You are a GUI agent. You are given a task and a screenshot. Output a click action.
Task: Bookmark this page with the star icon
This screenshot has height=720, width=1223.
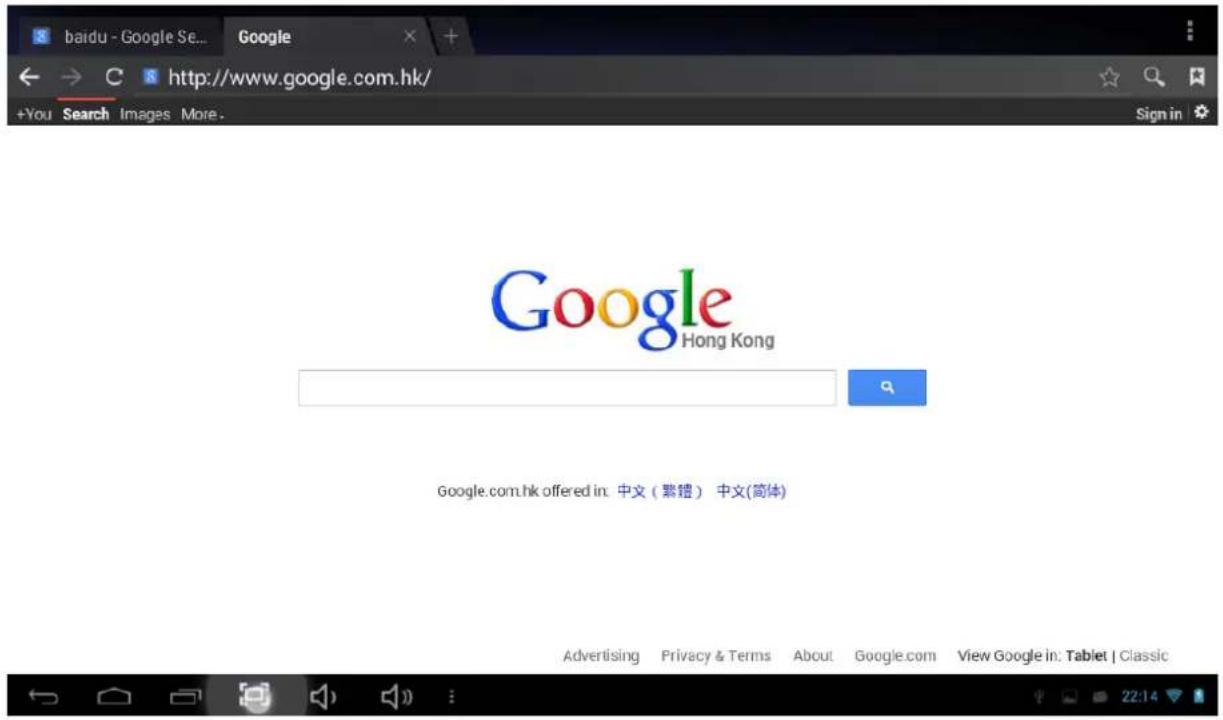pyautogui.click(x=1108, y=78)
